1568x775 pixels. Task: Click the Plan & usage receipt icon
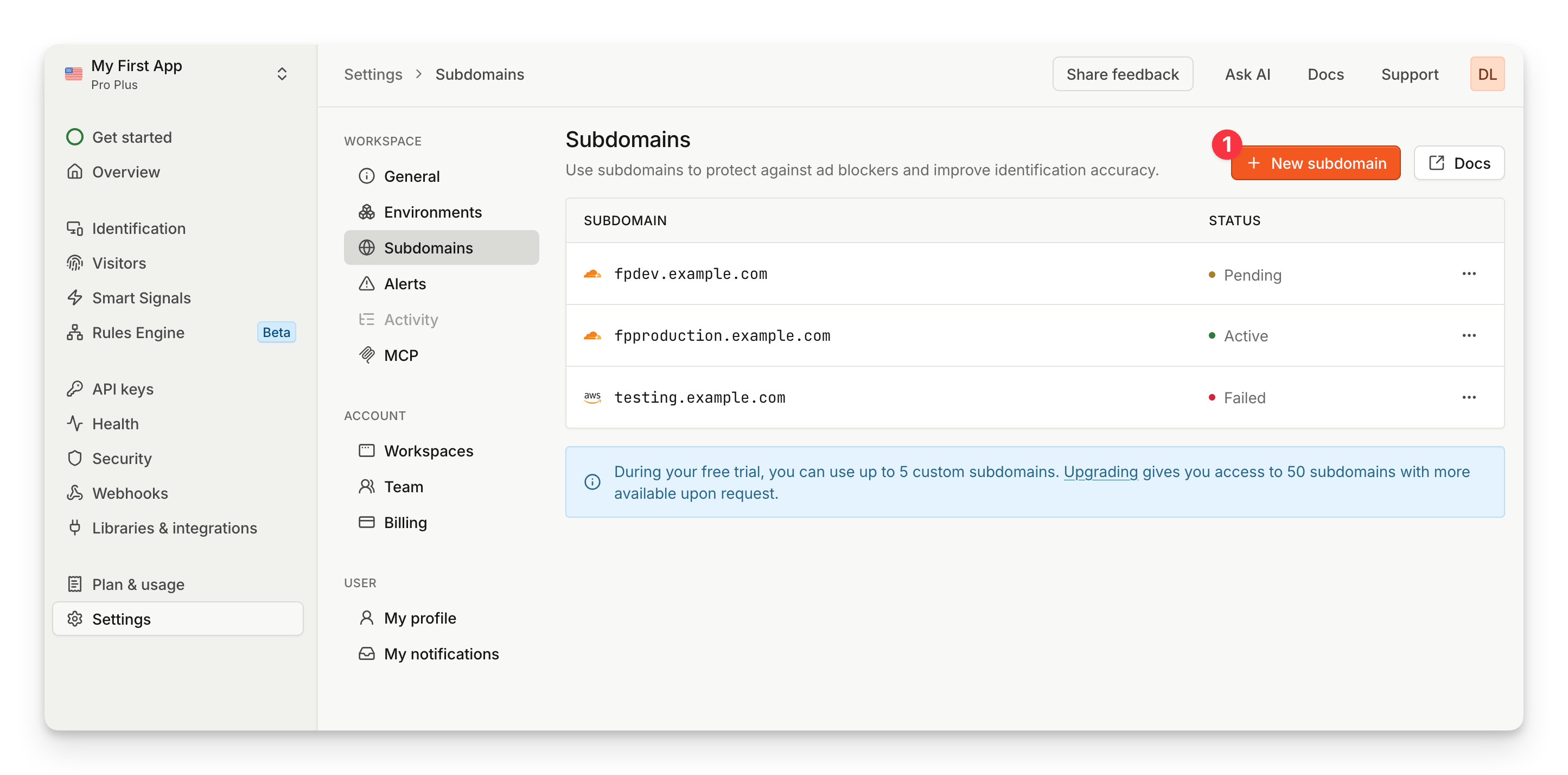(74, 585)
